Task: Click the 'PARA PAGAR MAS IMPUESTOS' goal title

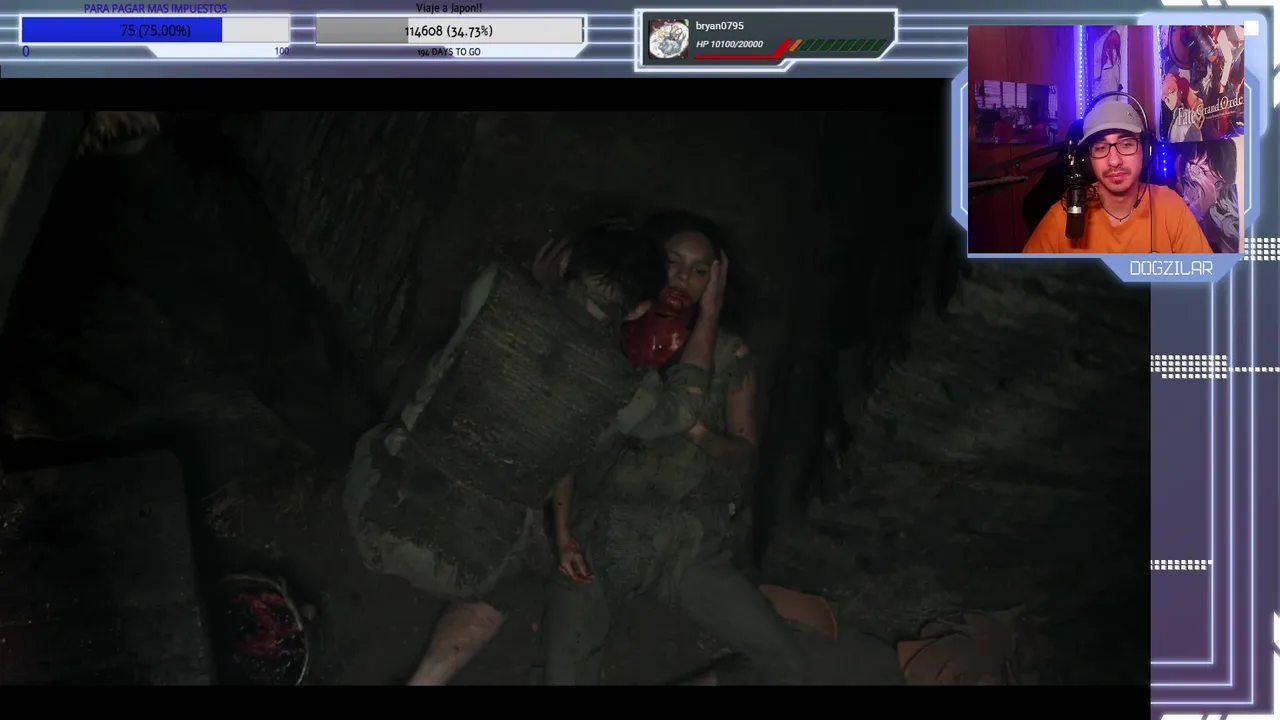Action: tap(155, 8)
